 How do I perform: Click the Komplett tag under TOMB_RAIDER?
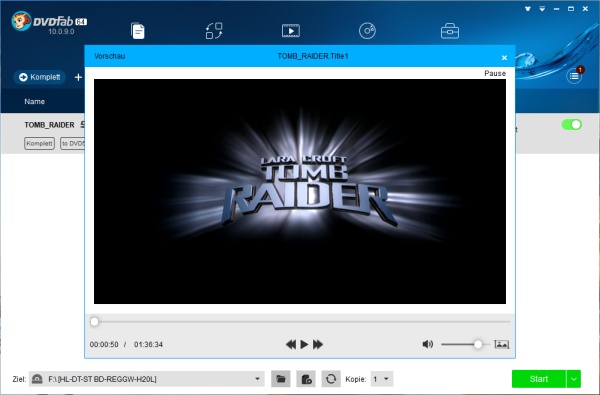pos(39,144)
